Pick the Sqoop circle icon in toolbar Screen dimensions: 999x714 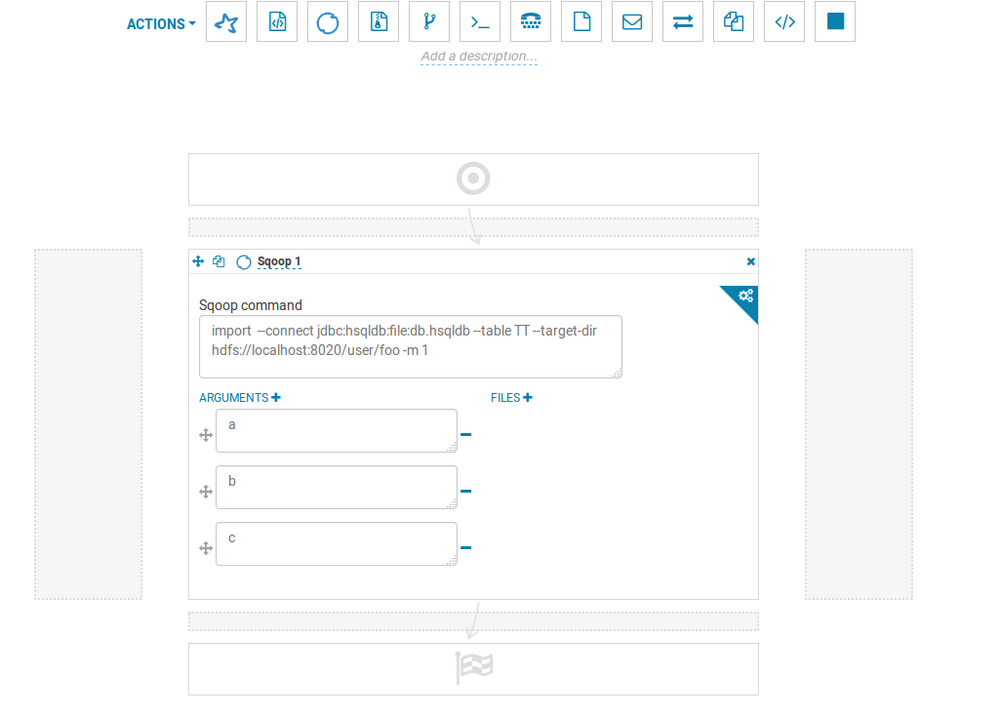click(x=328, y=22)
